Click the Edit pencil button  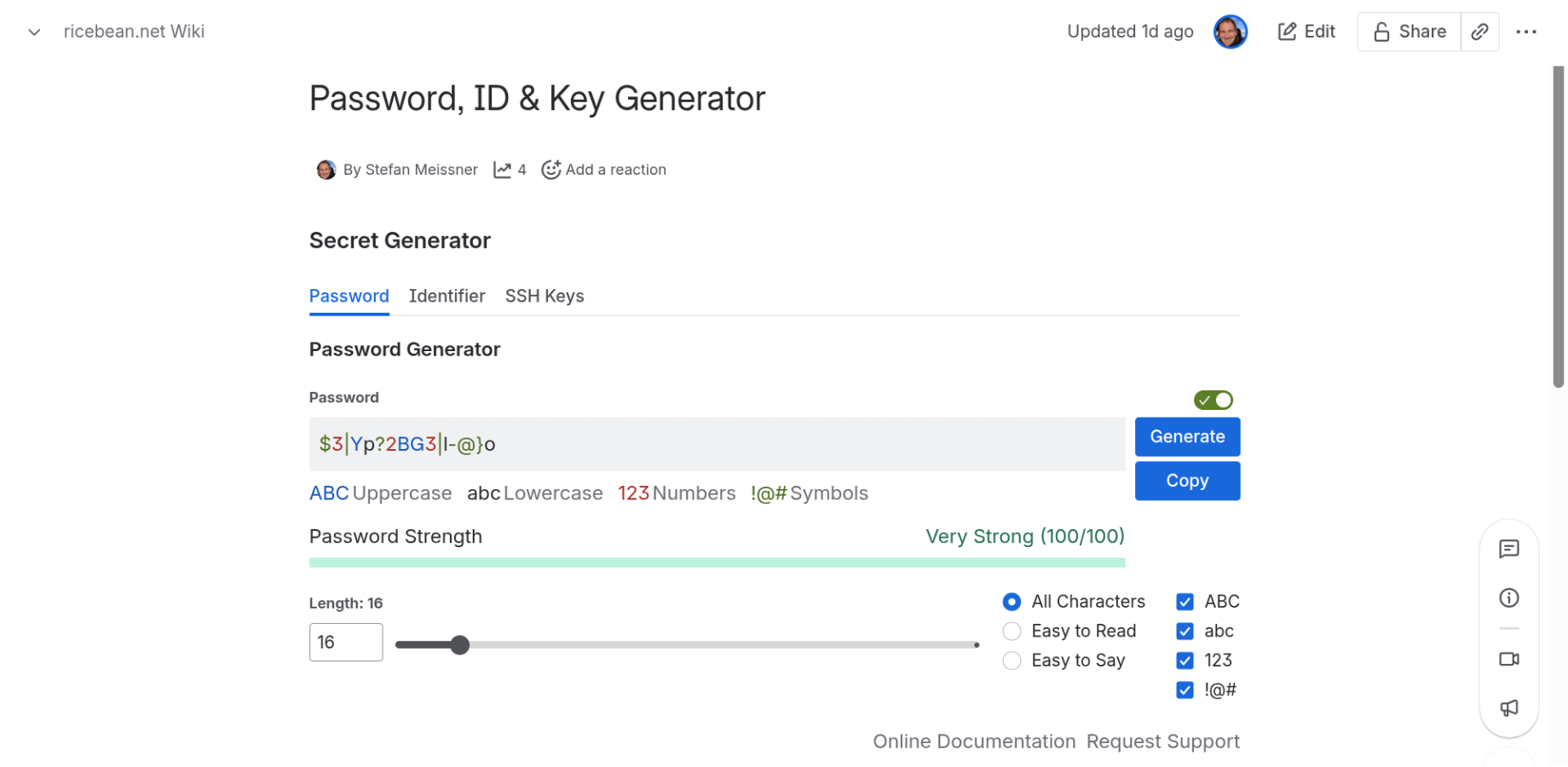1306,32
